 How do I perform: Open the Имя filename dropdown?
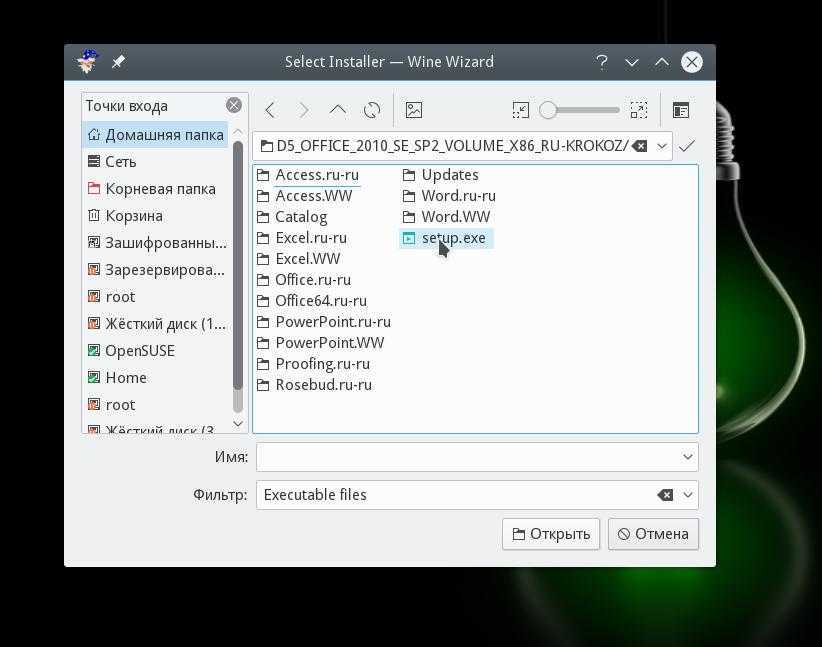pyautogui.click(x=688, y=457)
